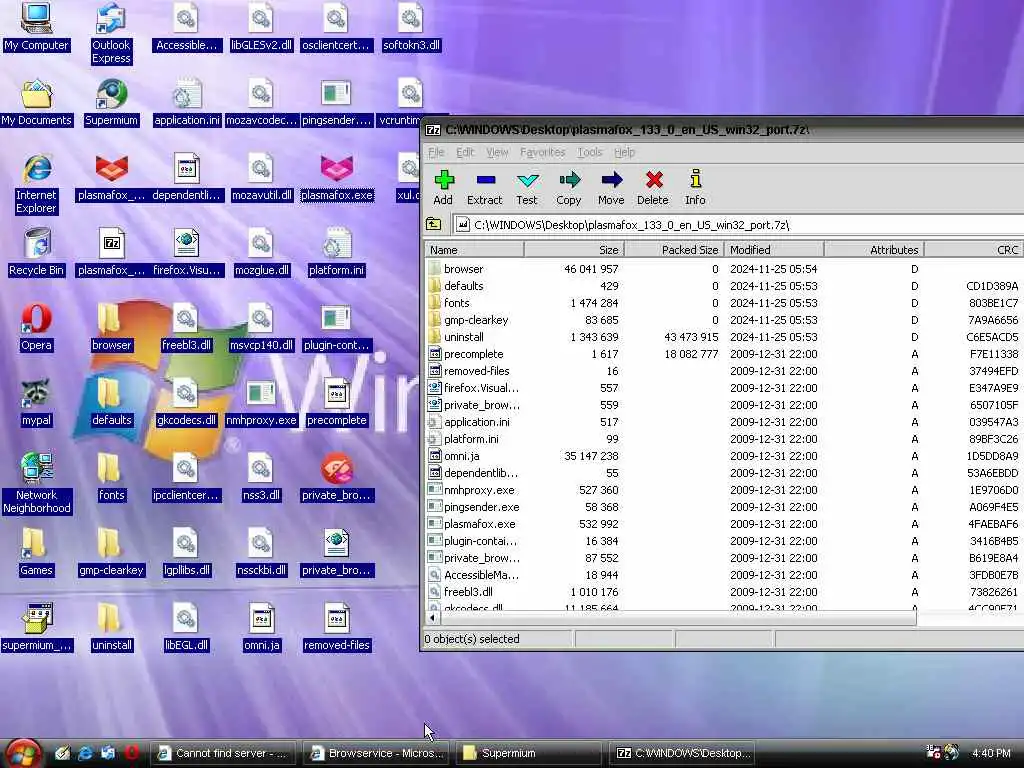Sort the archive list by Size column
The height and width of the screenshot is (768, 1024).
tap(575, 250)
